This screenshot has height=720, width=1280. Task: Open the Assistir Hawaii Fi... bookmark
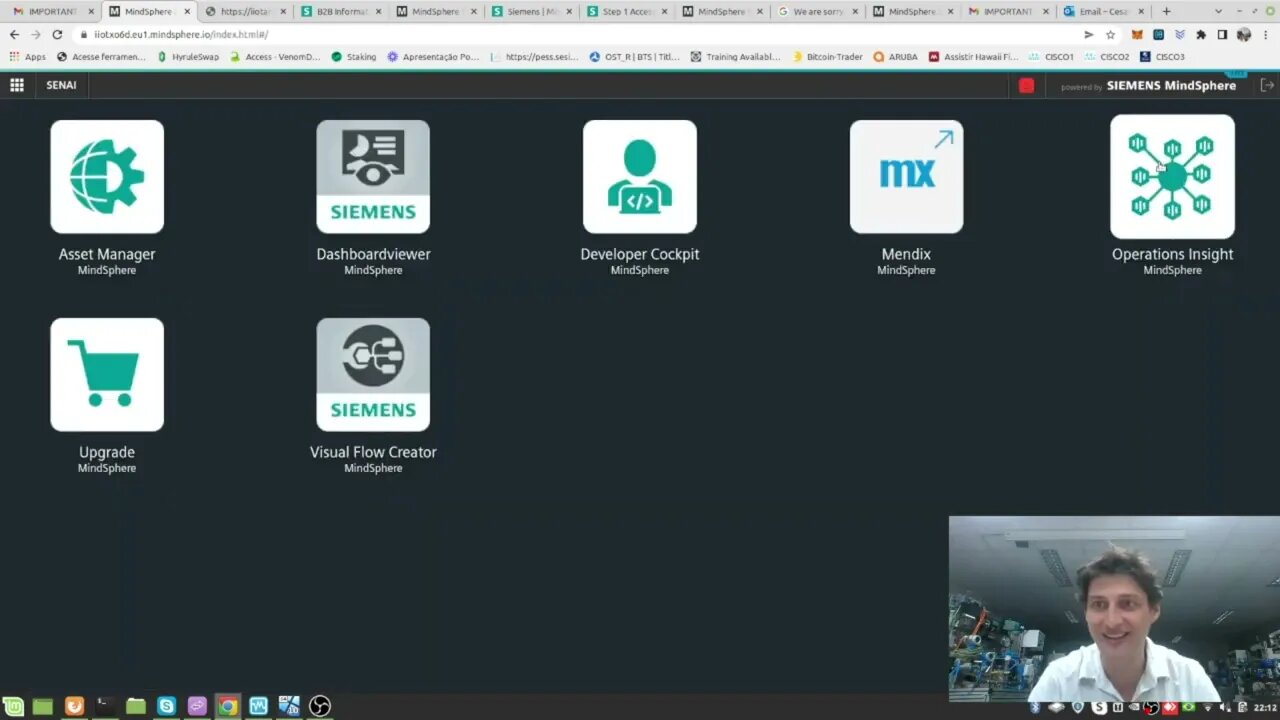(x=973, y=57)
